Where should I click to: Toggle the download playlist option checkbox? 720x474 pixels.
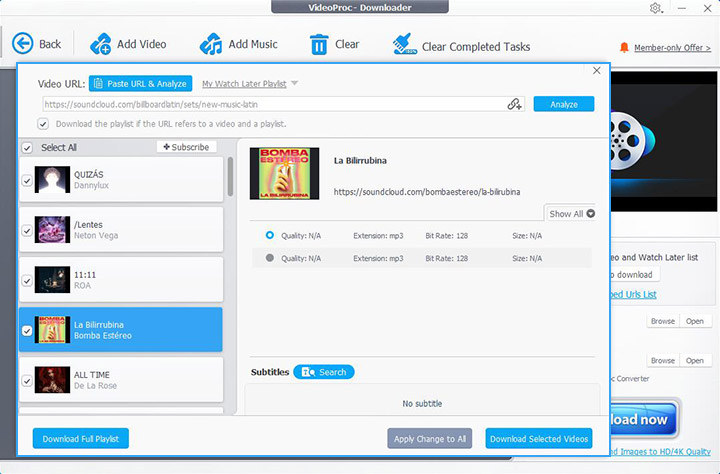click(43, 124)
